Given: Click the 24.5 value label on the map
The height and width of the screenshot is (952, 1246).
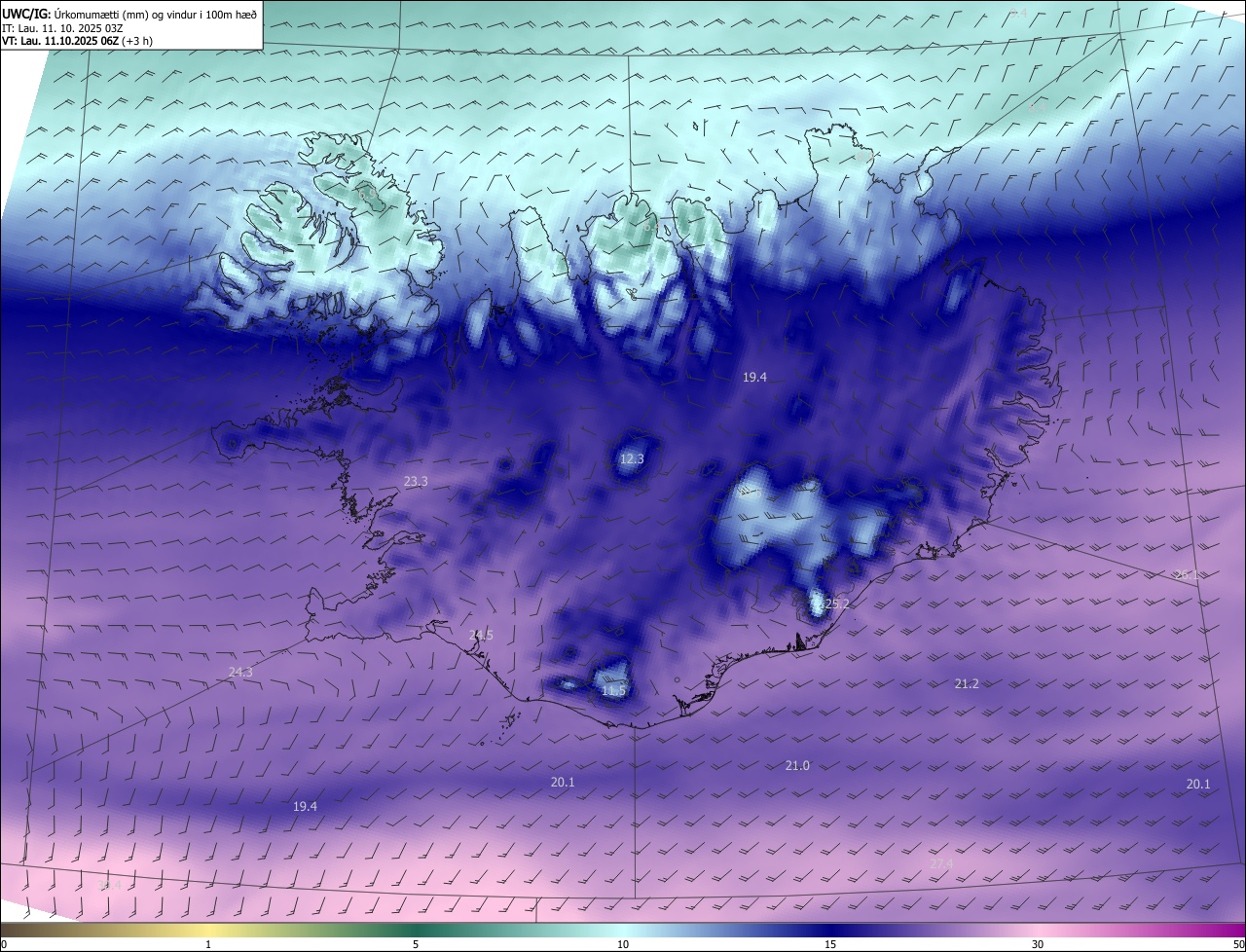Looking at the screenshot, I should (481, 635).
